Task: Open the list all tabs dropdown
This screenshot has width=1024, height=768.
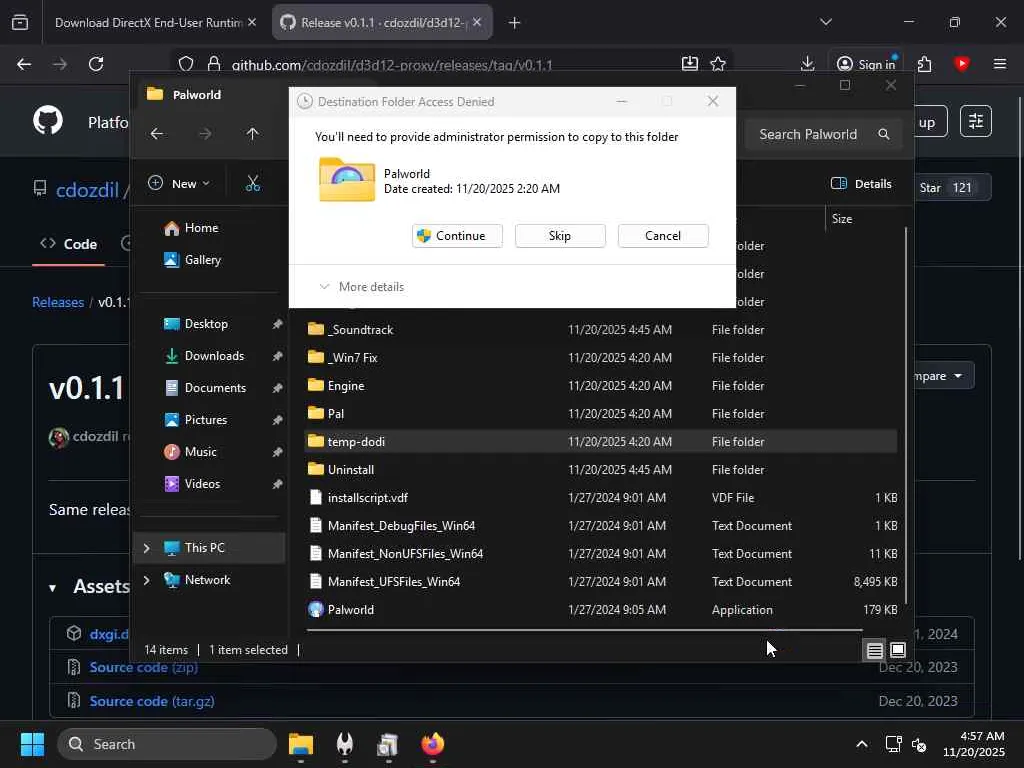Action: [x=826, y=22]
